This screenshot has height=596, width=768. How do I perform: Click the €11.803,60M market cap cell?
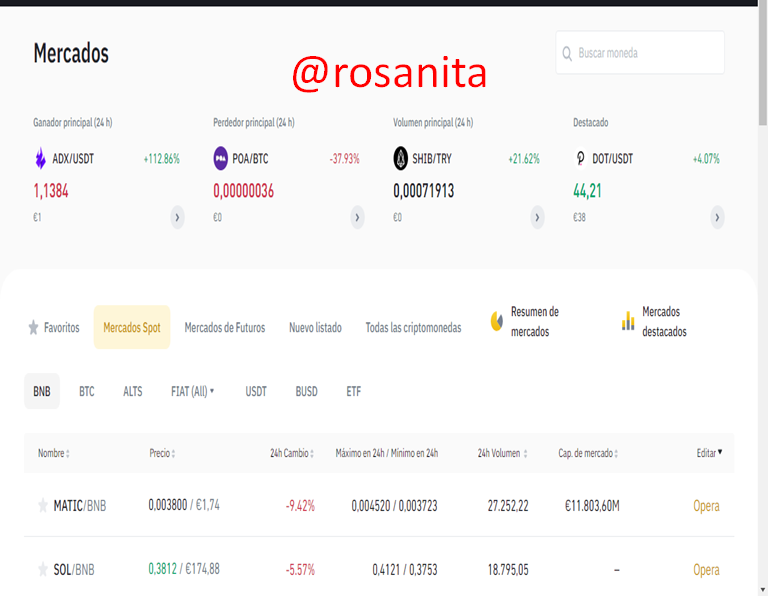[x=592, y=505]
